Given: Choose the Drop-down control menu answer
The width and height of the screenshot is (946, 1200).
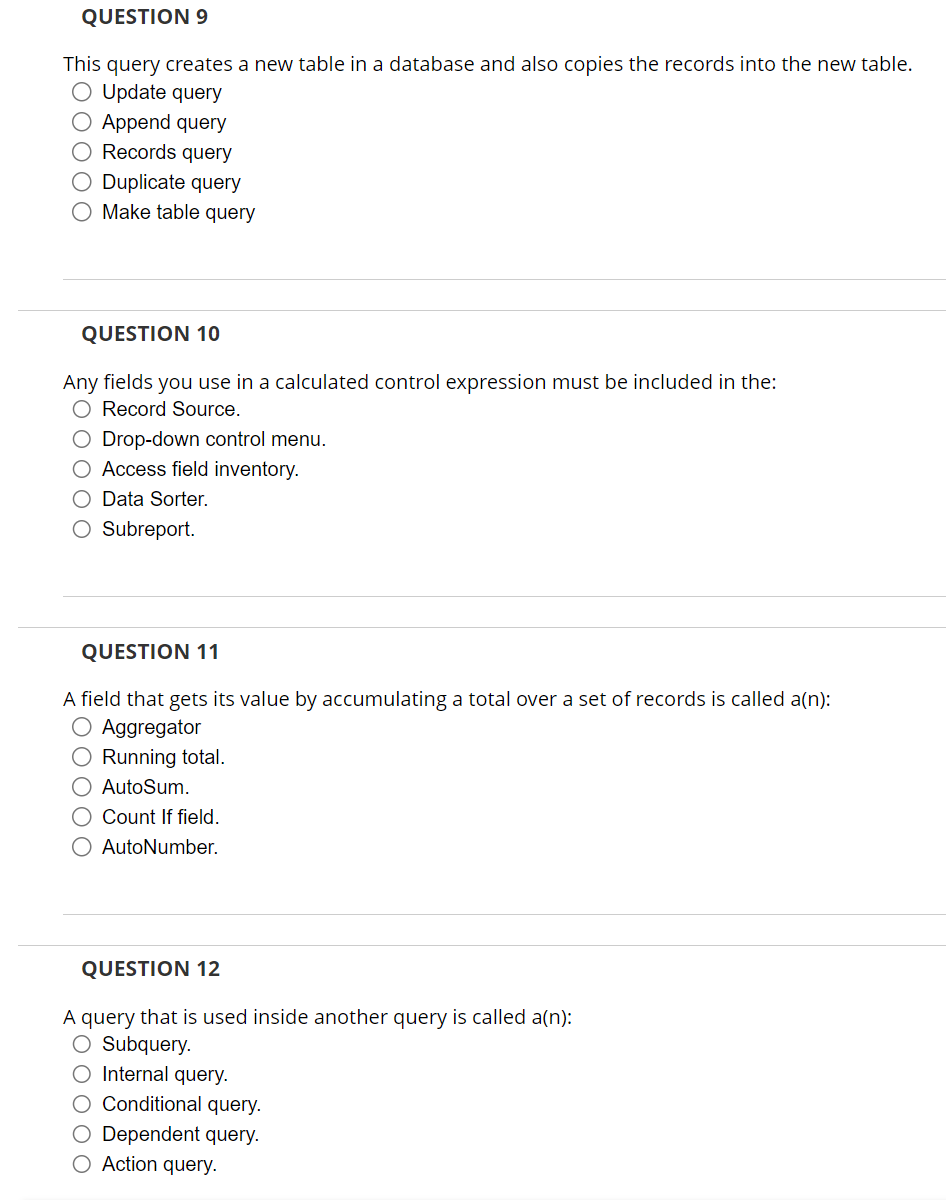Looking at the screenshot, I should pyautogui.click(x=81, y=438).
